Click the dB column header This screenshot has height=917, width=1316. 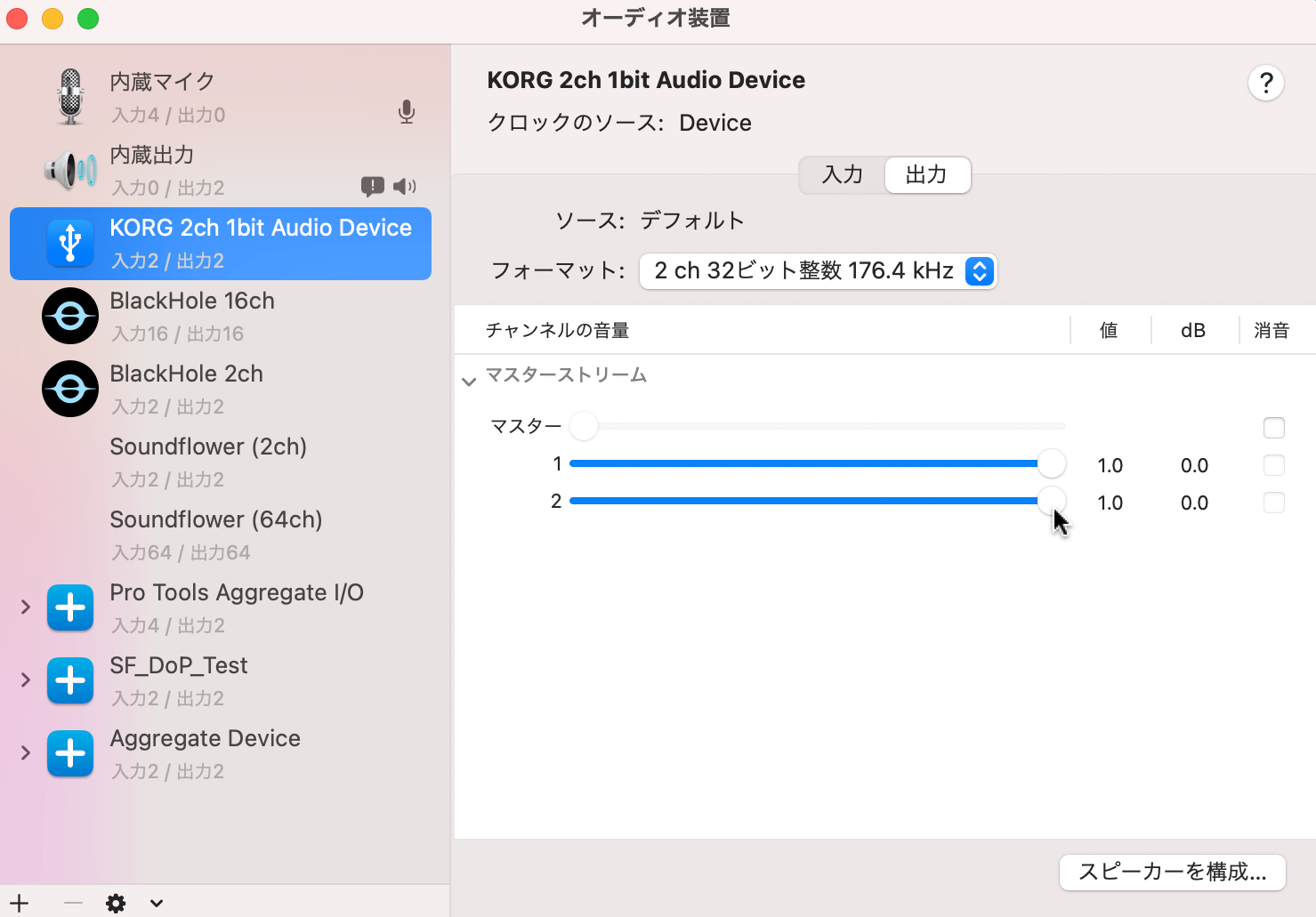click(1193, 330)
